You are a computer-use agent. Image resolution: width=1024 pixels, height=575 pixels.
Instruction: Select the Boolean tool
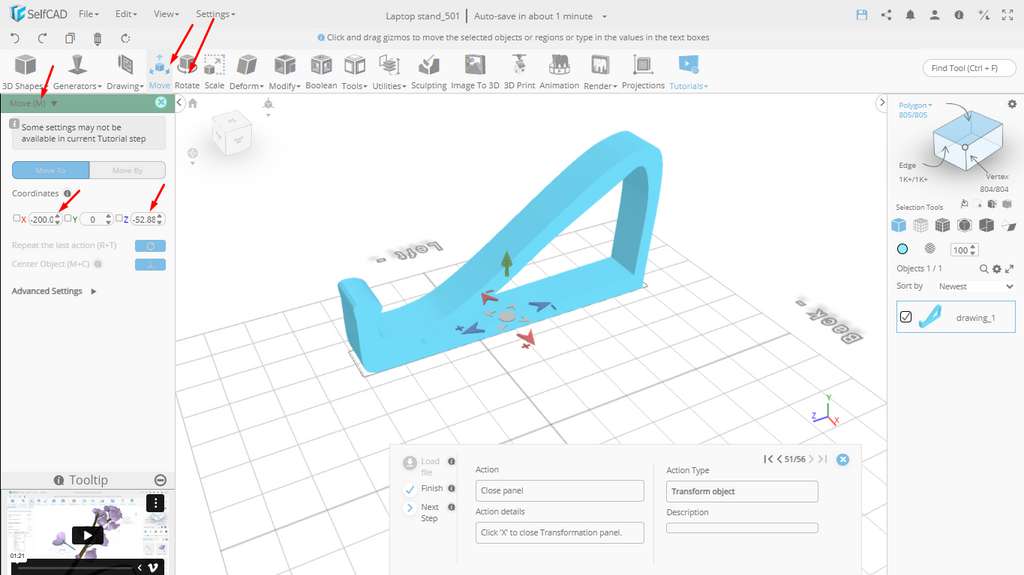click(321, 66)
